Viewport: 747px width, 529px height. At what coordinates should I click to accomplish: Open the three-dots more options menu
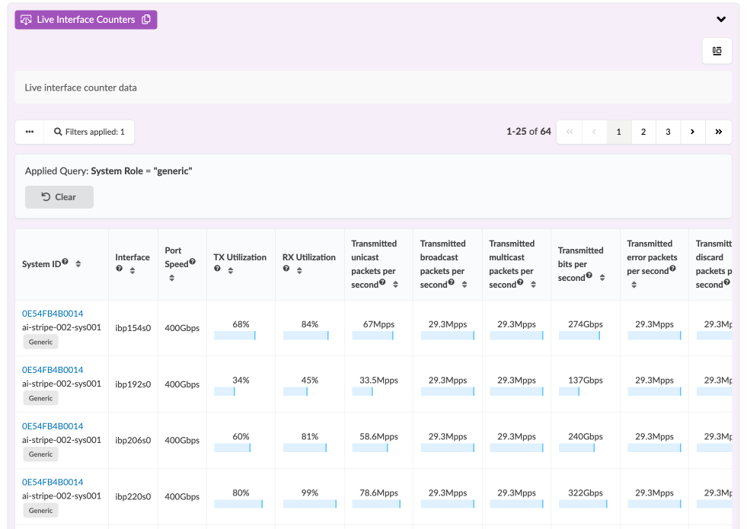click(30, 132)
